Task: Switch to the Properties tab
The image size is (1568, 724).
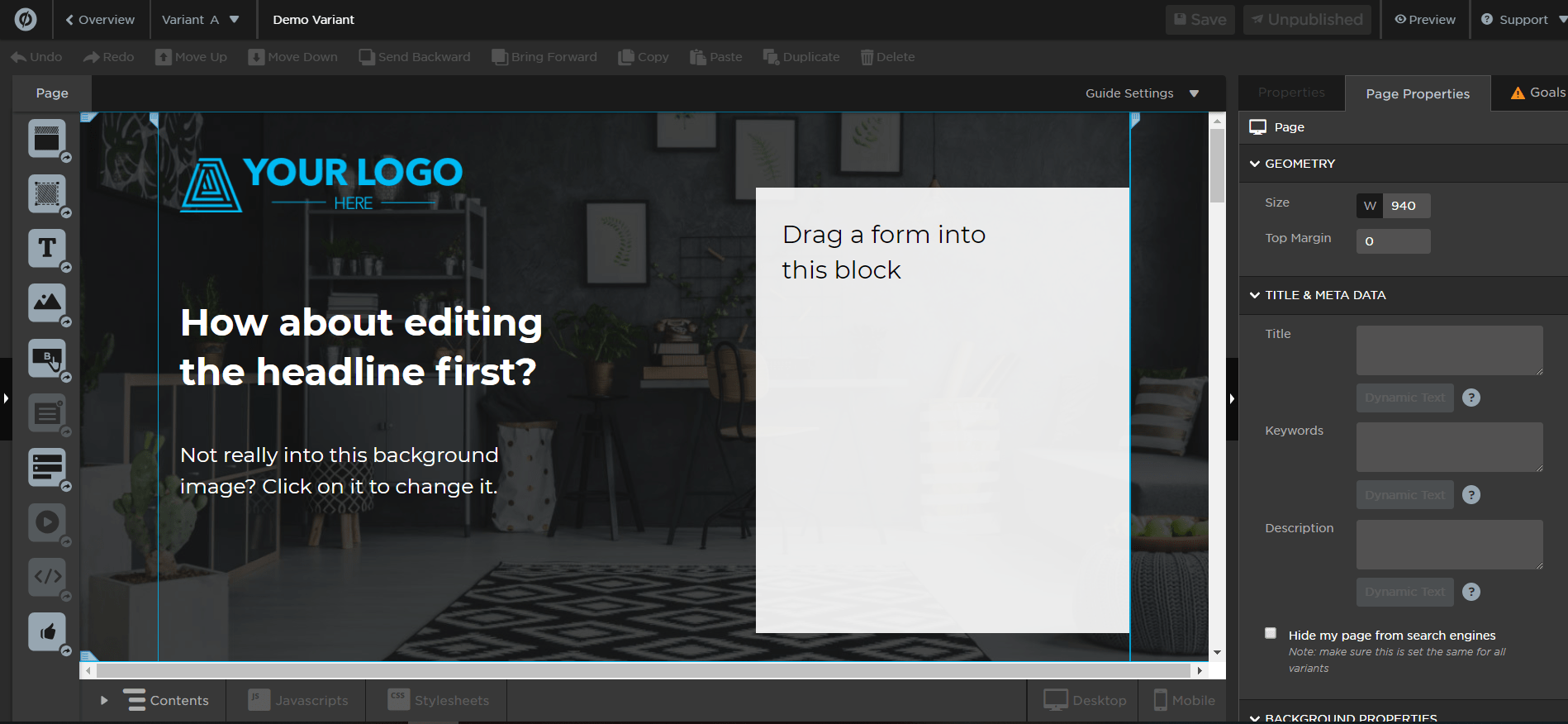Action: [1291, 93]
